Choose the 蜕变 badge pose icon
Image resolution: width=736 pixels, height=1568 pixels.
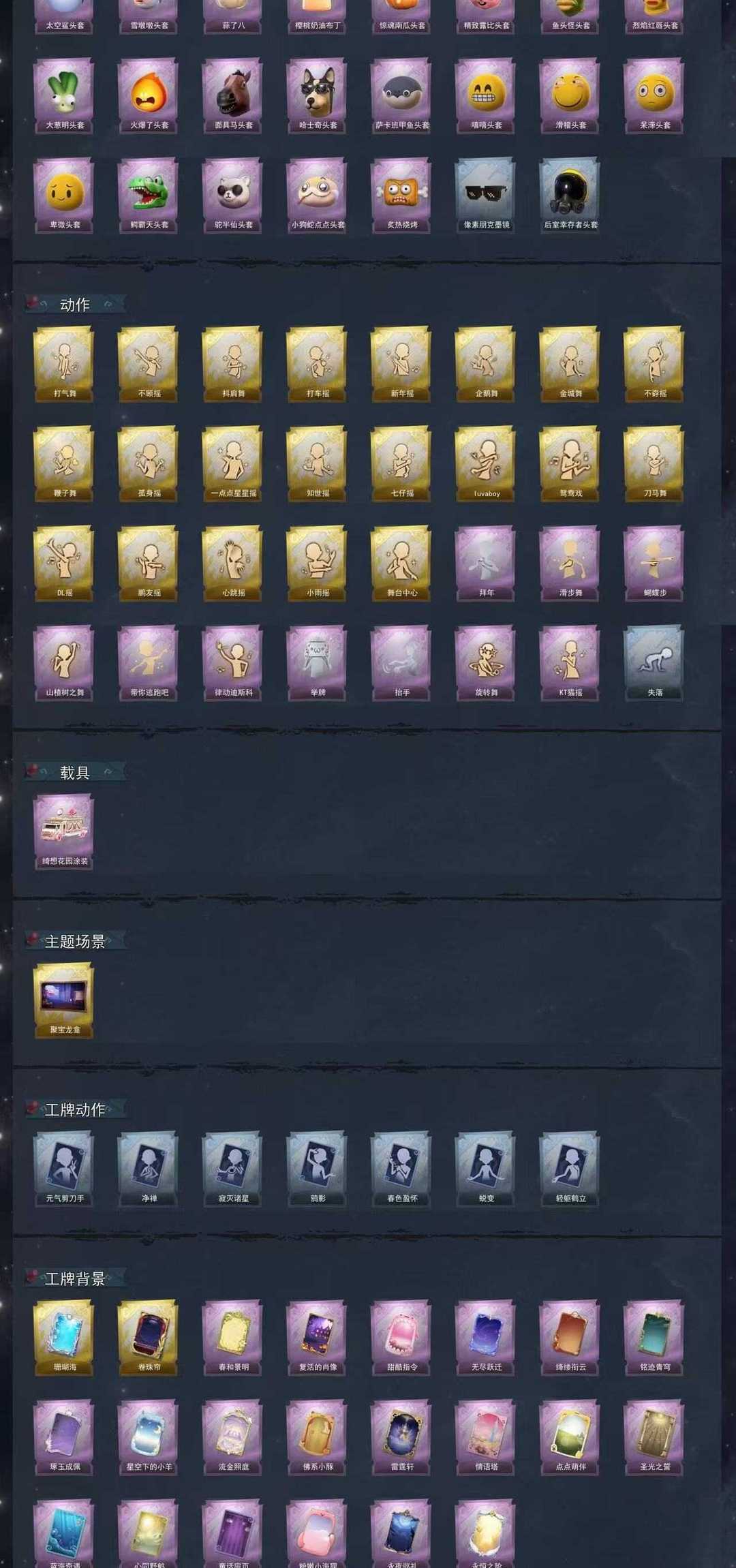(x=487, y=1169)
